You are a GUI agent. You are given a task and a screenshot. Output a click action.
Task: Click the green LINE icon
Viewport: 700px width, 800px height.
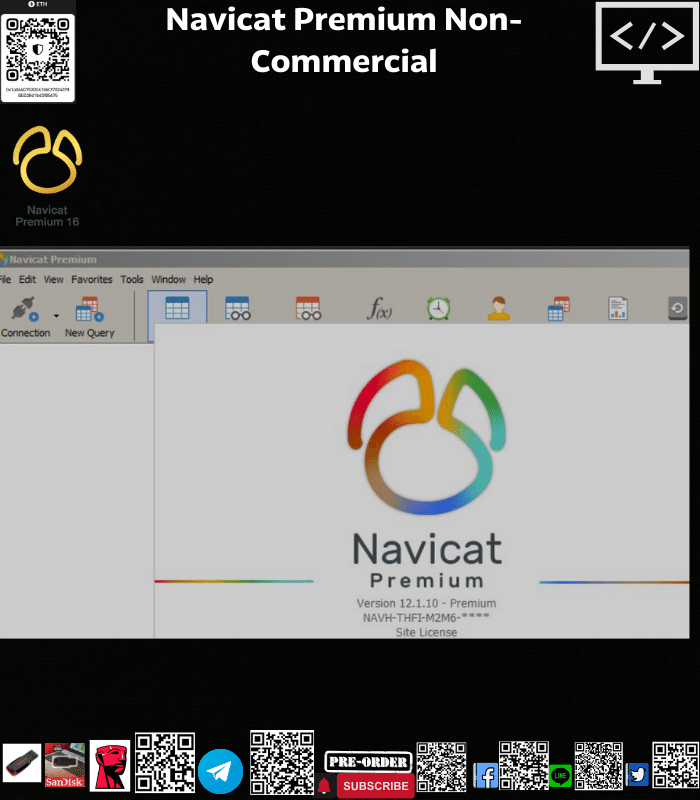coord(560,776)
